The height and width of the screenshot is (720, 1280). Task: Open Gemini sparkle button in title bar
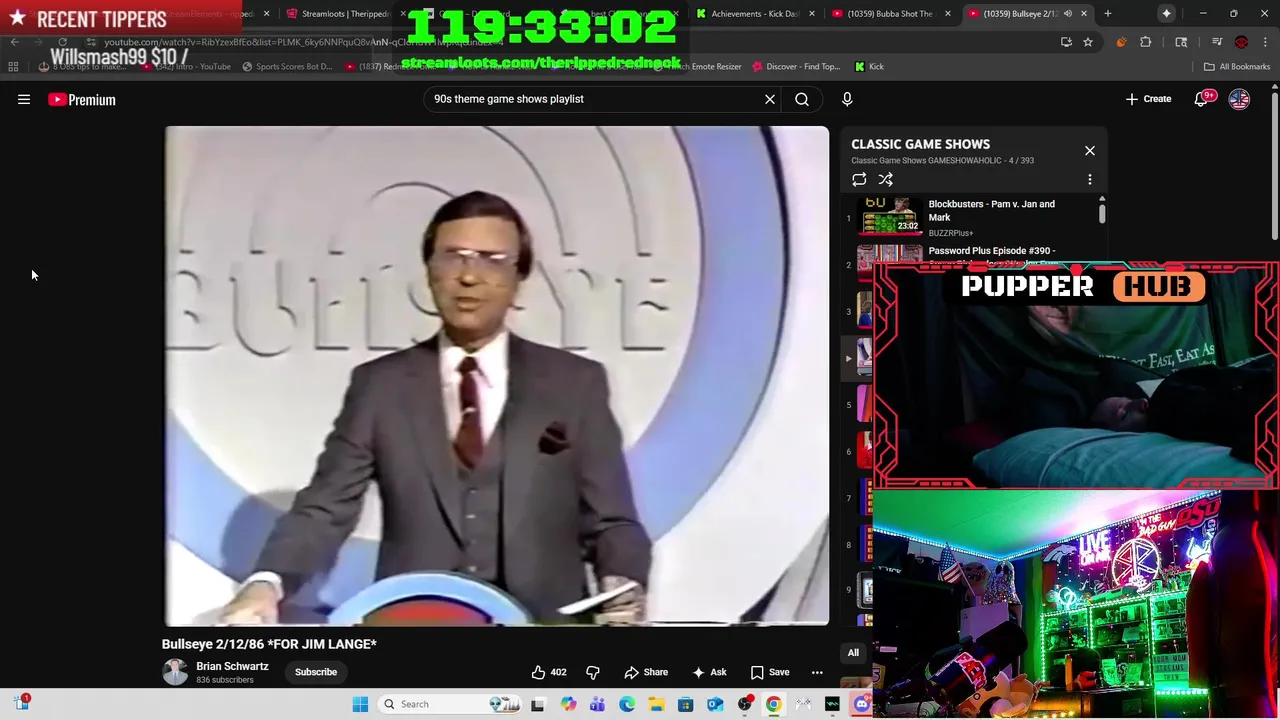1167,13
